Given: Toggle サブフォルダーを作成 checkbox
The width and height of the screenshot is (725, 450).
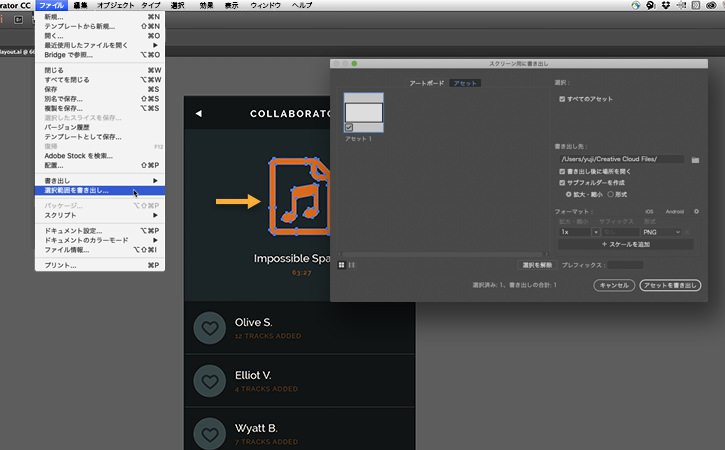Looking at the screenshot, I should coord(562,183).
